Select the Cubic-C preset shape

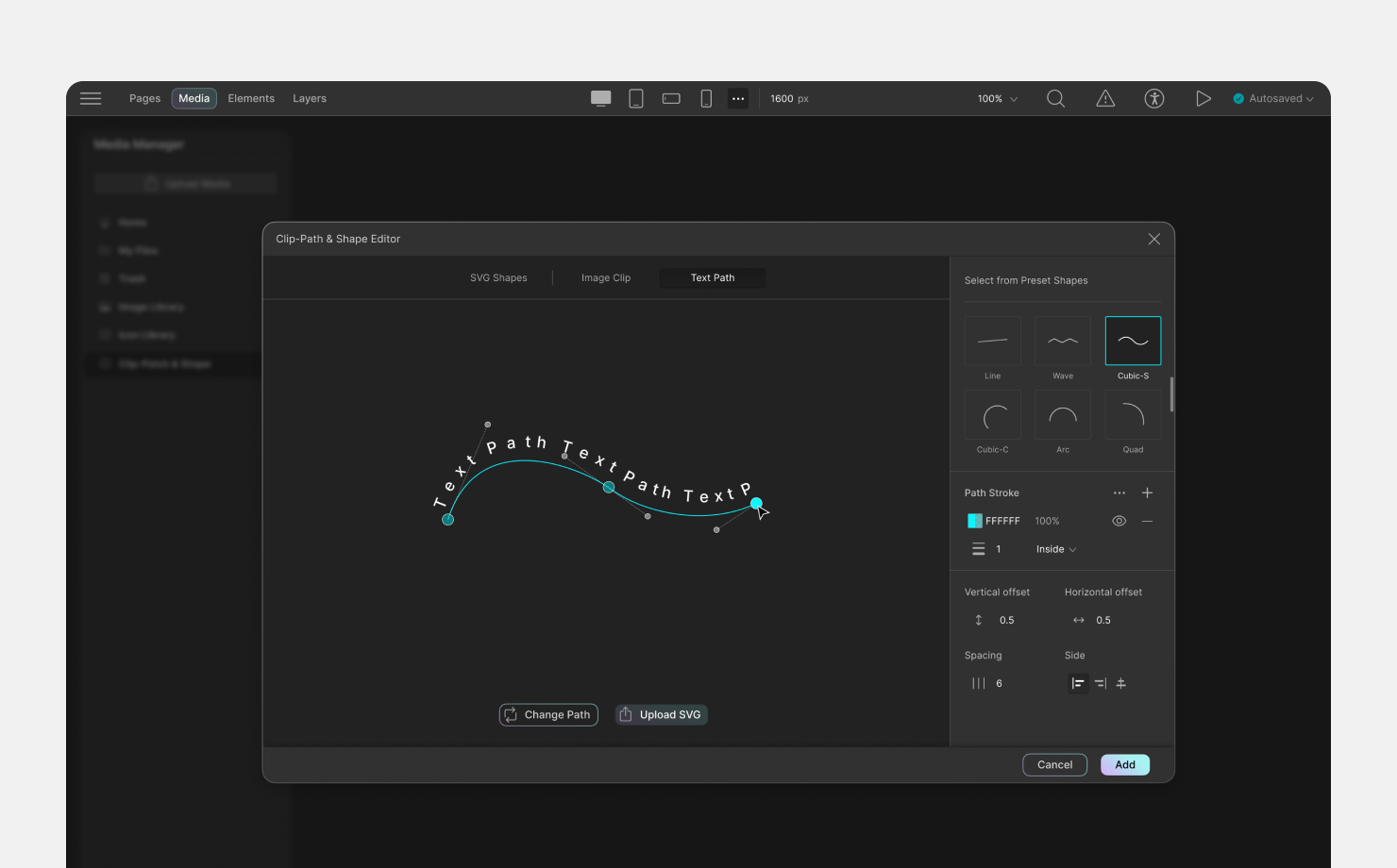pos(992,414)
